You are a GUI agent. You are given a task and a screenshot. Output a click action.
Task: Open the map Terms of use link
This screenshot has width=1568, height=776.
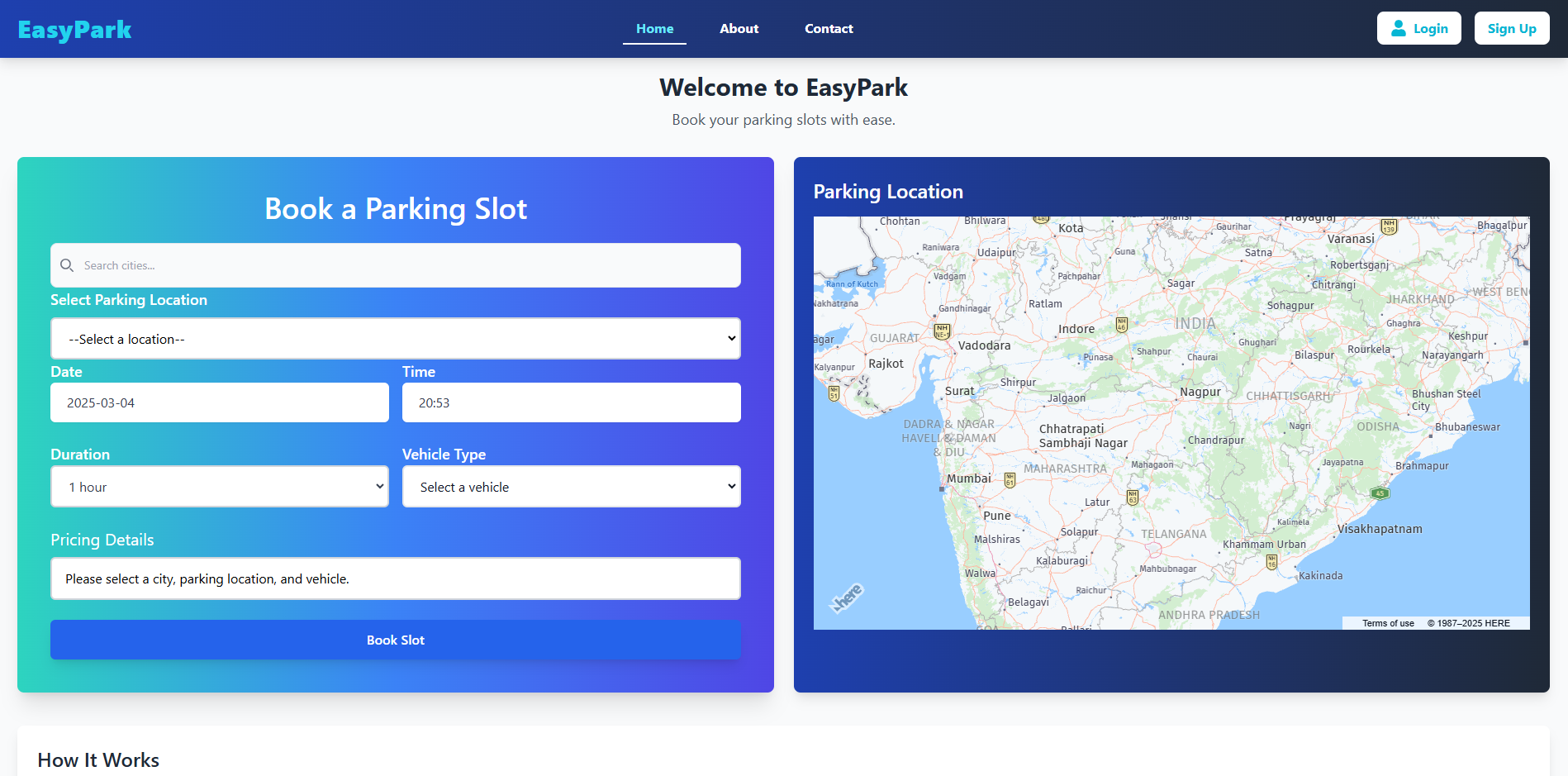(x=1388, y=623)
